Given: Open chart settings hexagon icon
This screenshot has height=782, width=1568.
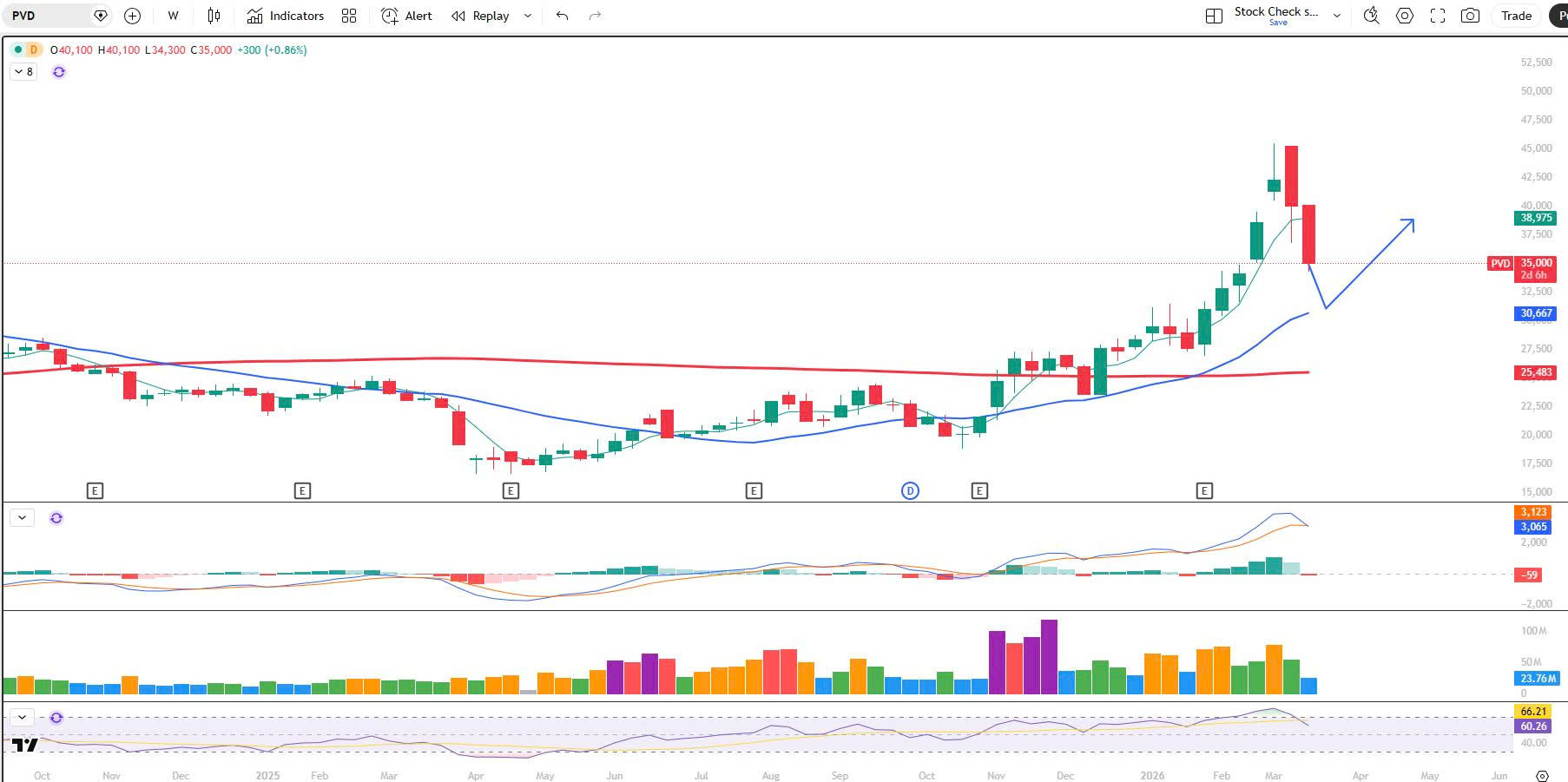Looking at the screenshot, I should 1404,16.
